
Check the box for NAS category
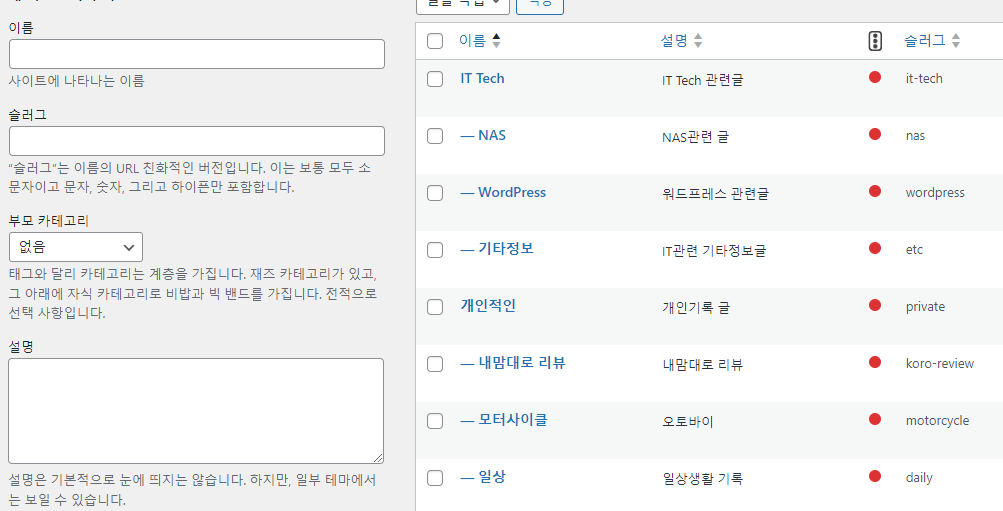click(435, 136)
